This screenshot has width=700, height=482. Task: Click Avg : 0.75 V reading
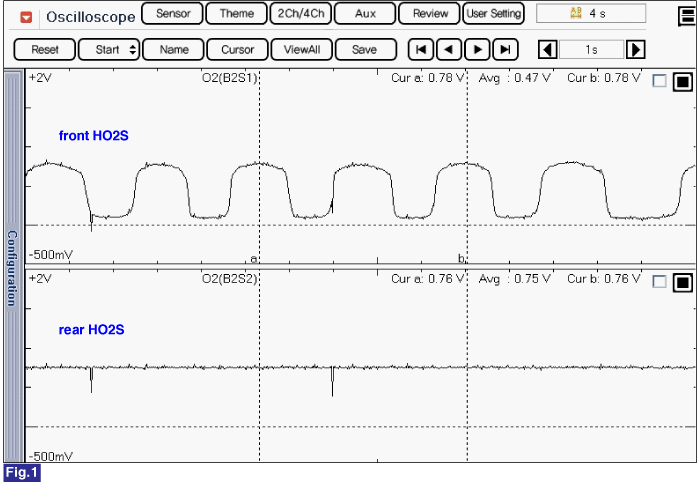coord(514,279)
